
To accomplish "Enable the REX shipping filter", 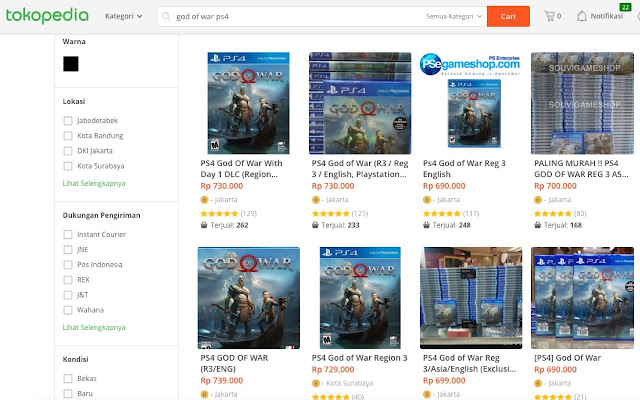I will coord(68,280).
